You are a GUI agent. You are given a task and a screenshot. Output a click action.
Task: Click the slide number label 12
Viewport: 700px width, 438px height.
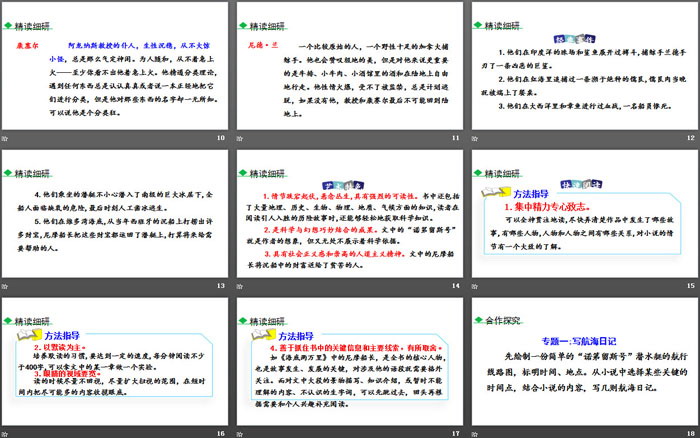coord(691,138)
